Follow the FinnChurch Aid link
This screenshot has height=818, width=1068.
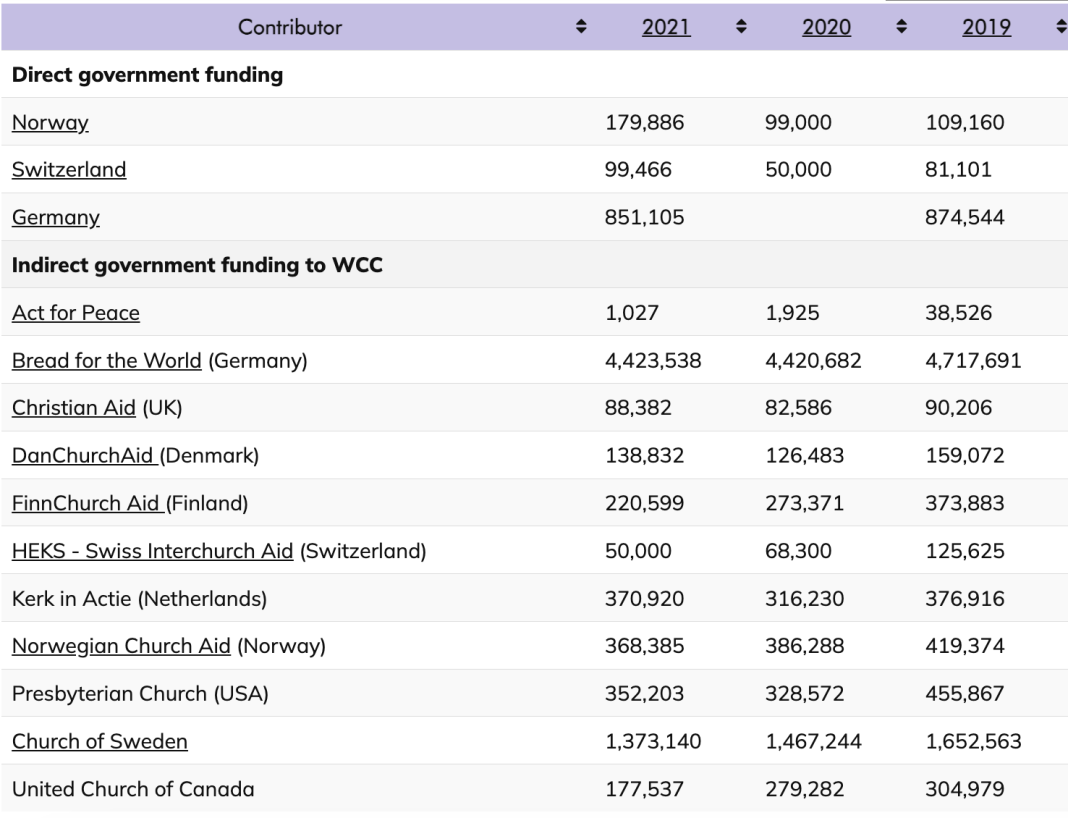point(88,504)
